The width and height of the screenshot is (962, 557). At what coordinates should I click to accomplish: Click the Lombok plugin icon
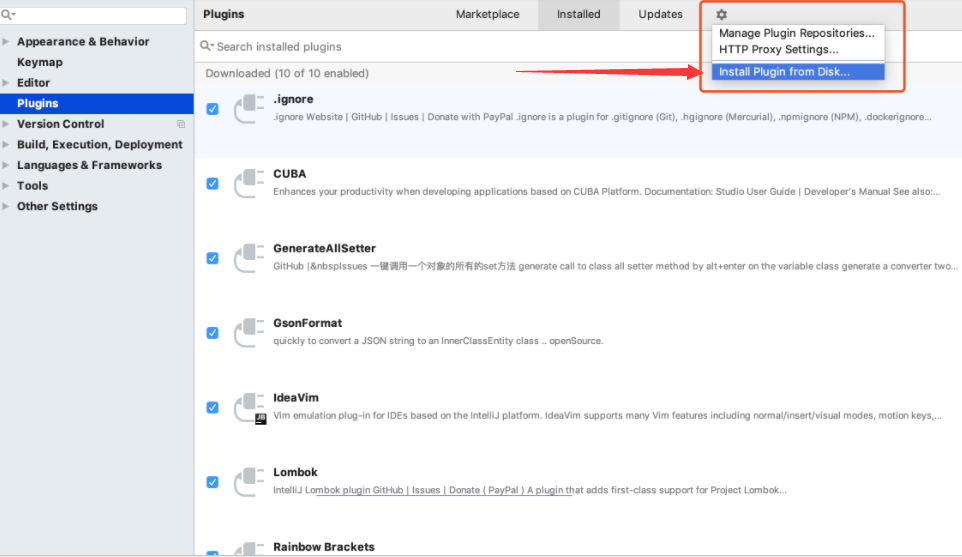(248, 482)
